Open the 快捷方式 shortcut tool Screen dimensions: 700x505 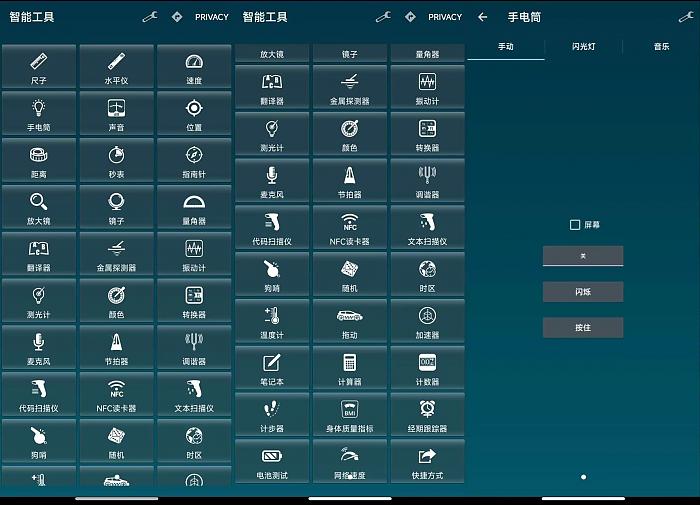427,462
